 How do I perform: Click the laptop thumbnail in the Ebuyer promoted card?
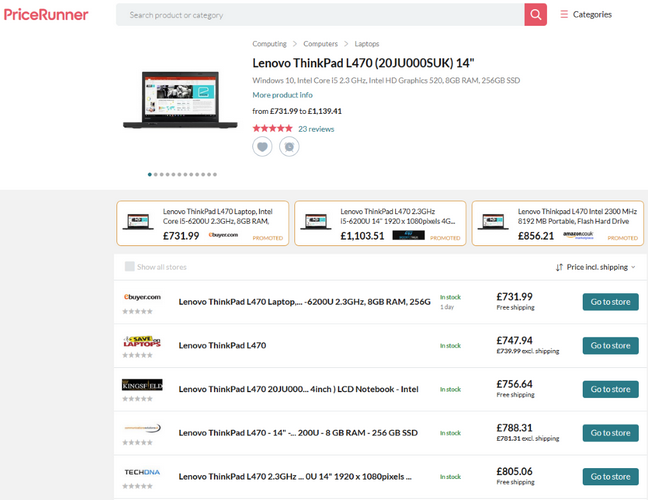tap(138, 222)
